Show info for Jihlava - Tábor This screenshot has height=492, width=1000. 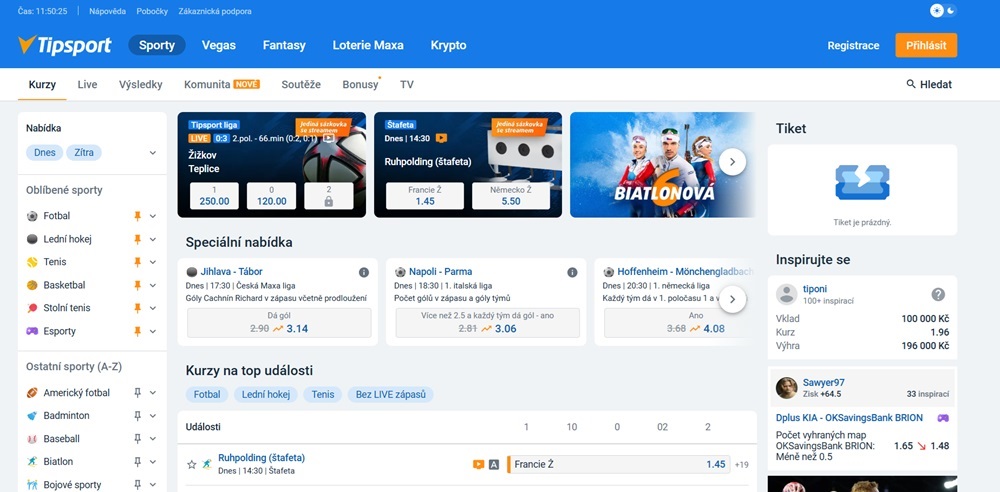click(364, 272)
